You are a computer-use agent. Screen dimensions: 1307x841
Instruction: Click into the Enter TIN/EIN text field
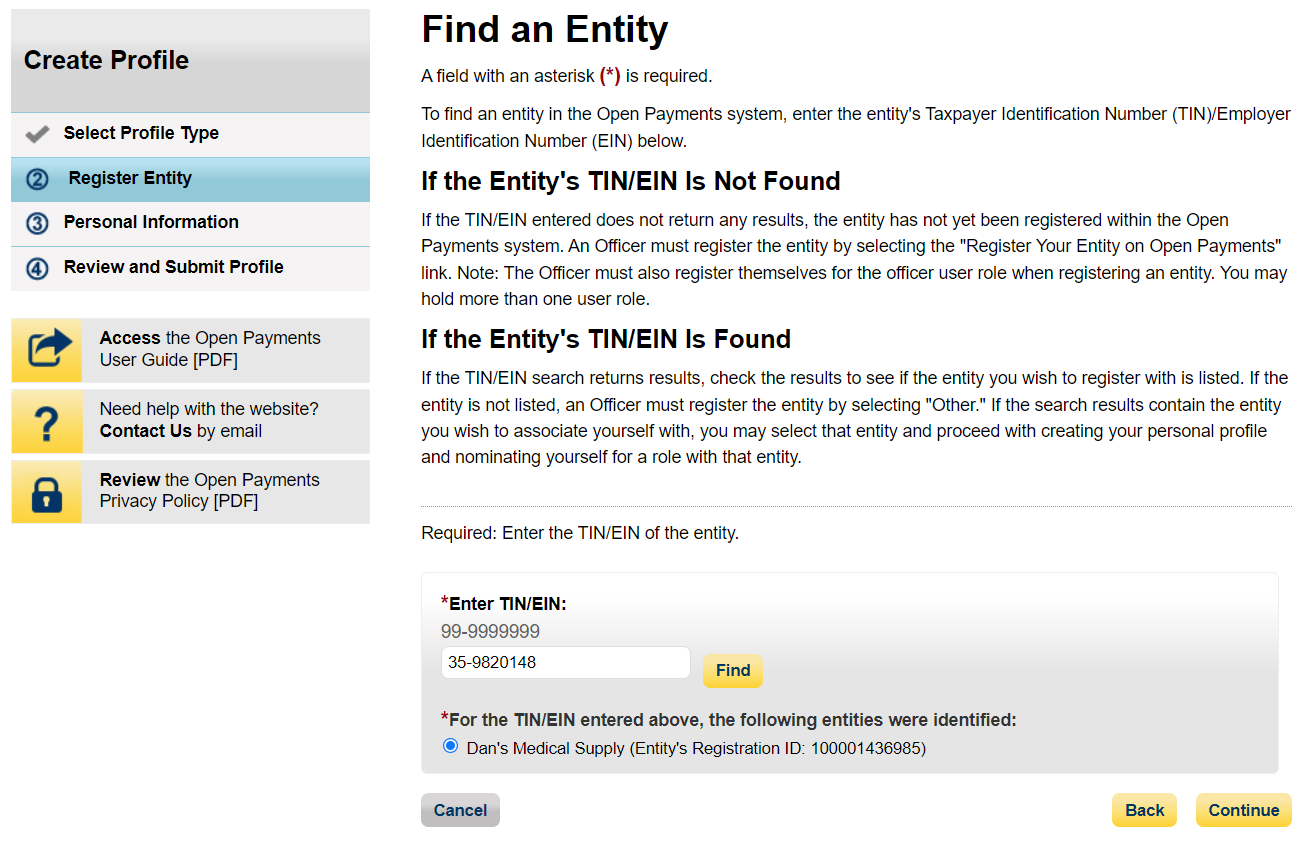565,662
